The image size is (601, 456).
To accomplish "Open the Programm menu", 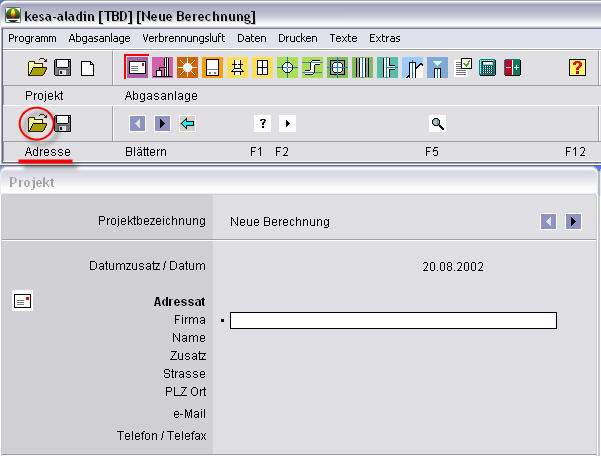I will coord(32,38).
